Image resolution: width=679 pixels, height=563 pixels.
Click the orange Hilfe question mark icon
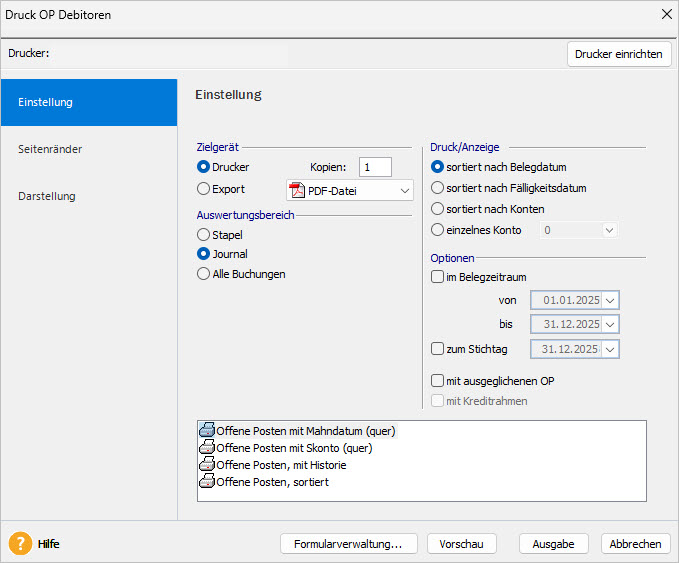pos(20,544)
